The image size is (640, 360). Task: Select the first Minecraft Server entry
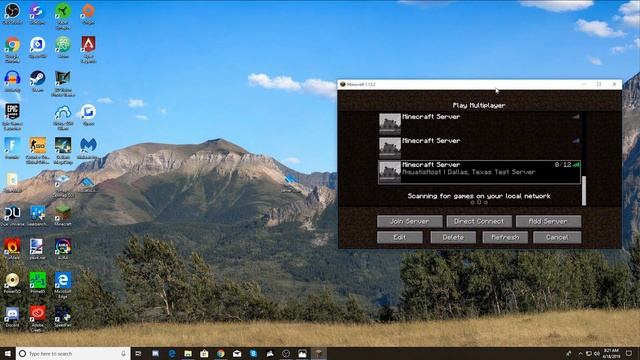(479, 123)
